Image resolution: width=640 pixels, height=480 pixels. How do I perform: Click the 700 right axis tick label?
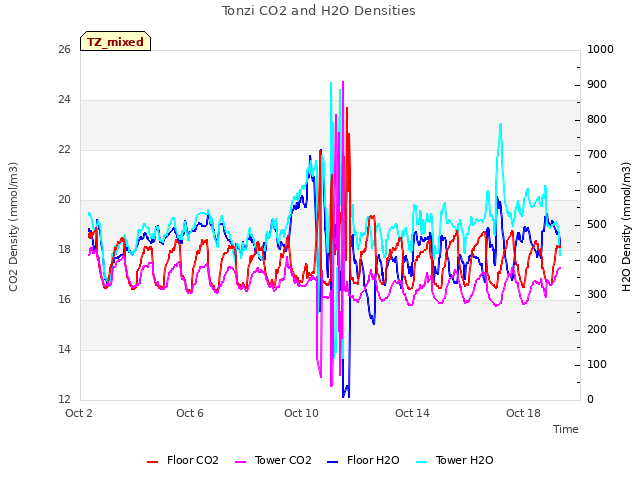click(597, 155)
